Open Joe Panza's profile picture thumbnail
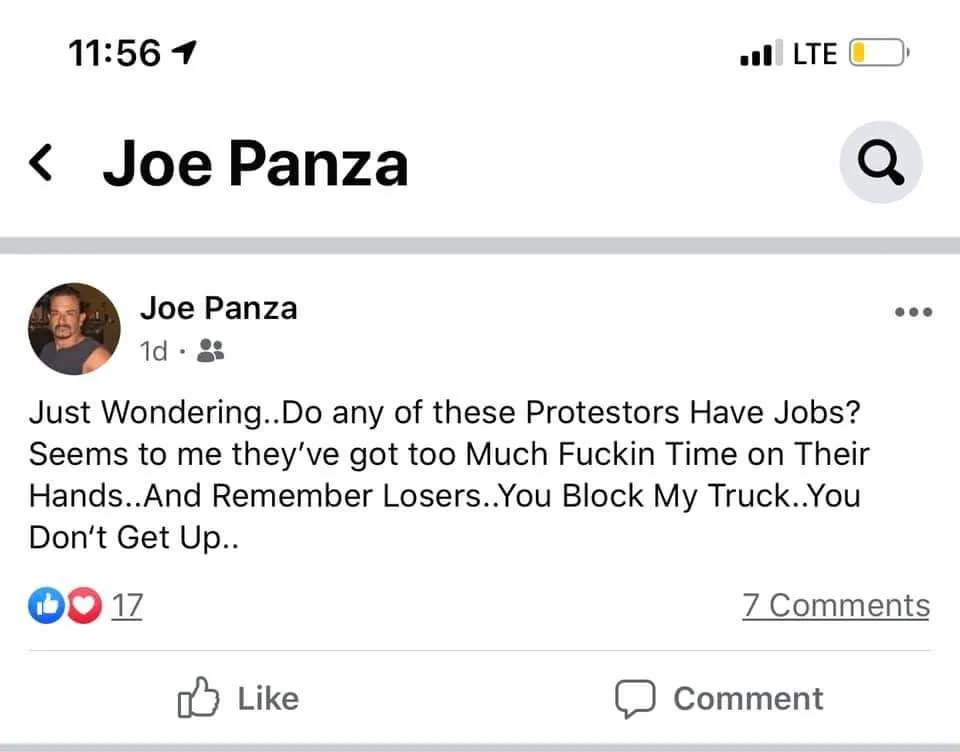Screen dimensions: 960x752 pos(74,328)
